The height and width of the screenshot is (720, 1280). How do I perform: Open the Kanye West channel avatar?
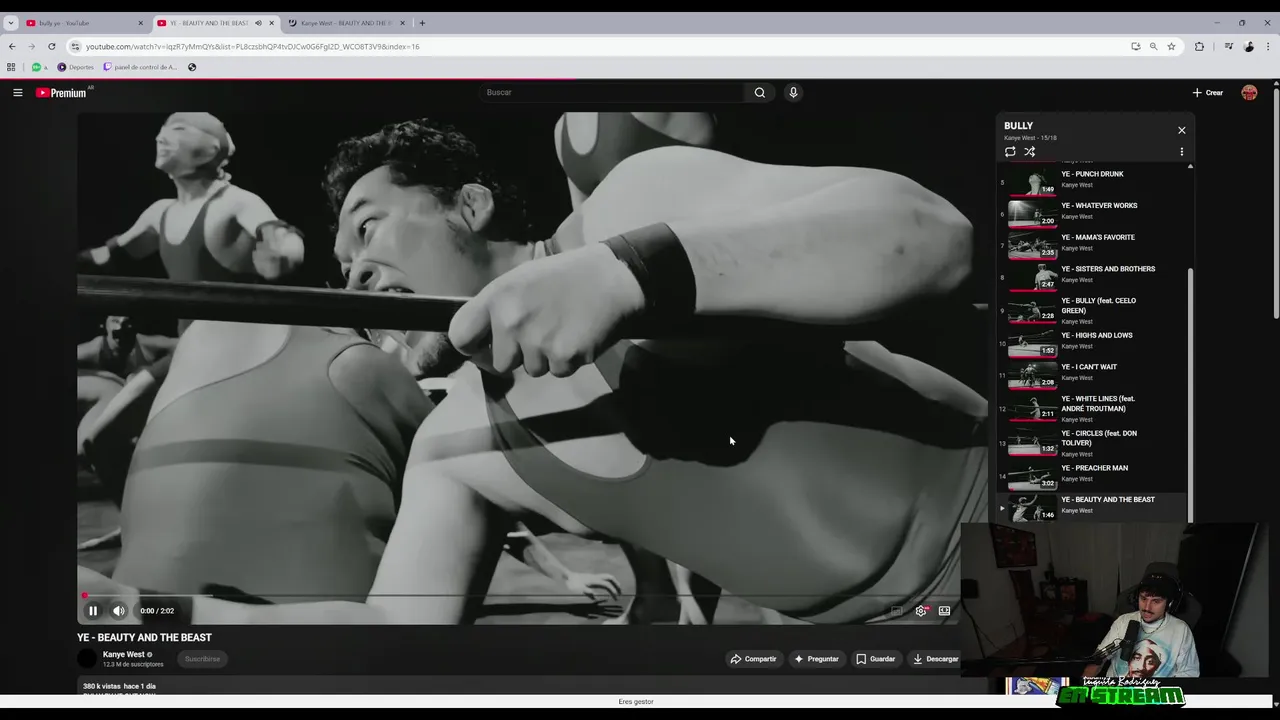click(87, 659)
